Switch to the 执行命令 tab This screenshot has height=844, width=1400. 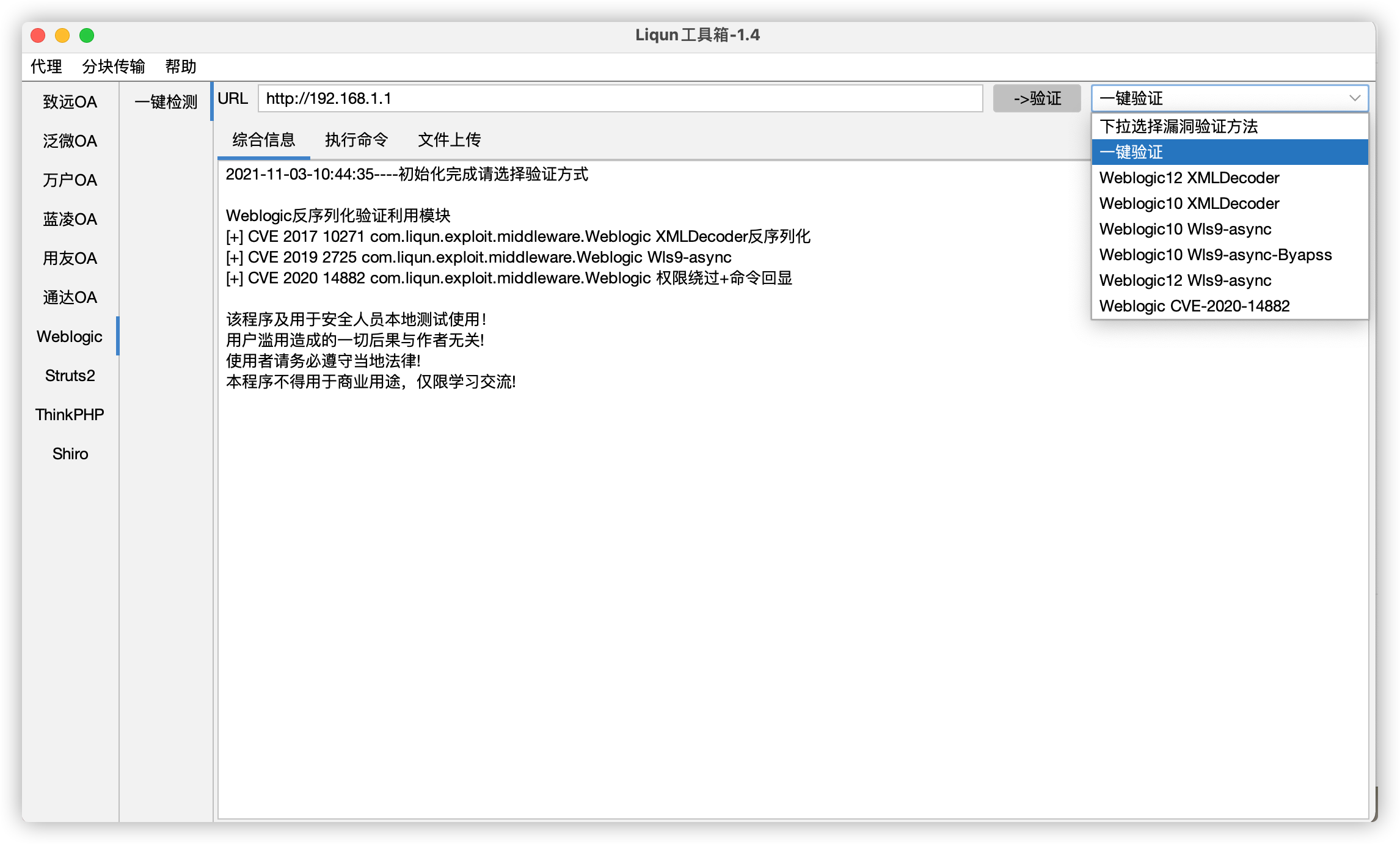point(356,140)
